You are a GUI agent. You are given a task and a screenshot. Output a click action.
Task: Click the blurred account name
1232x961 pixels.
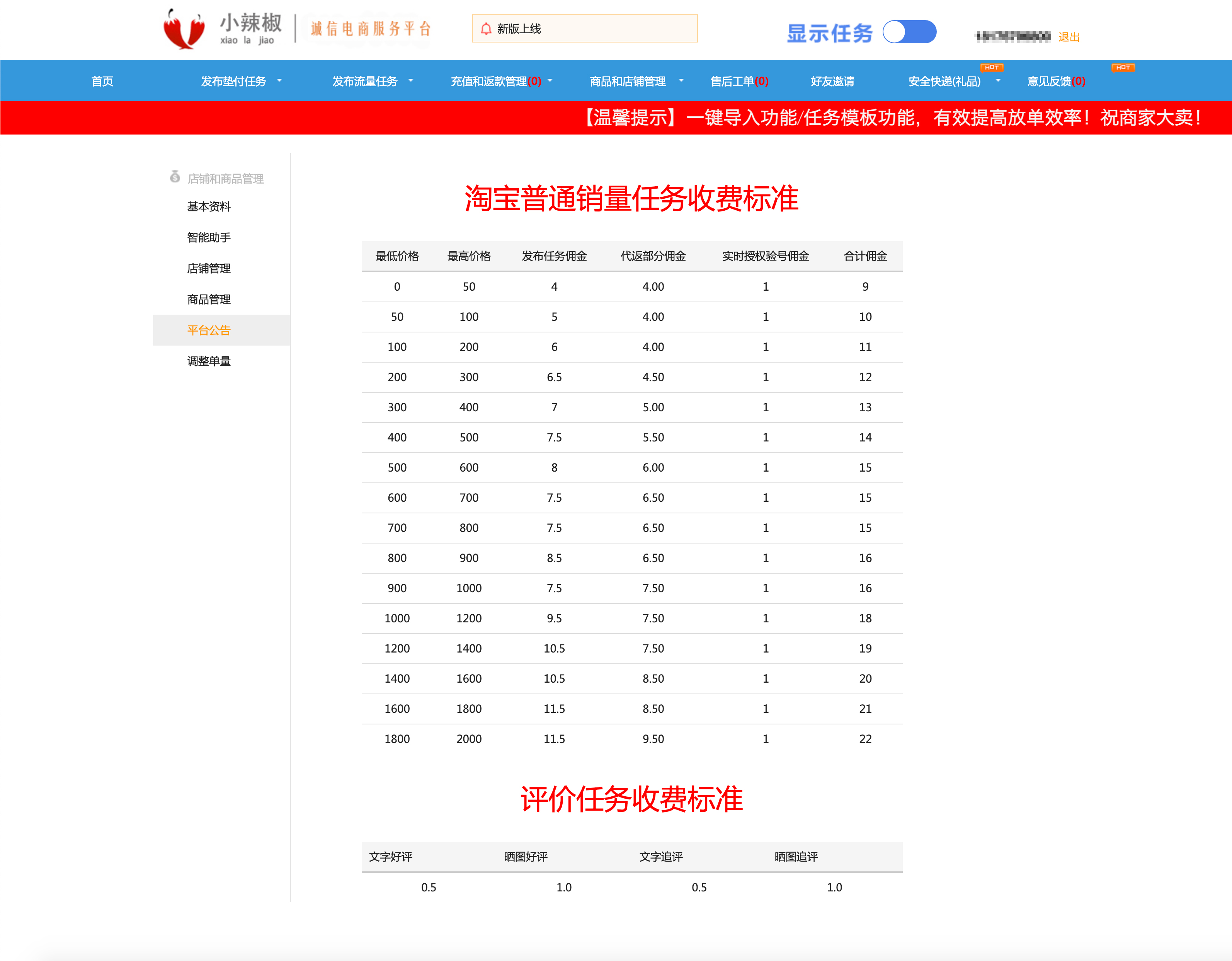click(x=1013, y=37)
